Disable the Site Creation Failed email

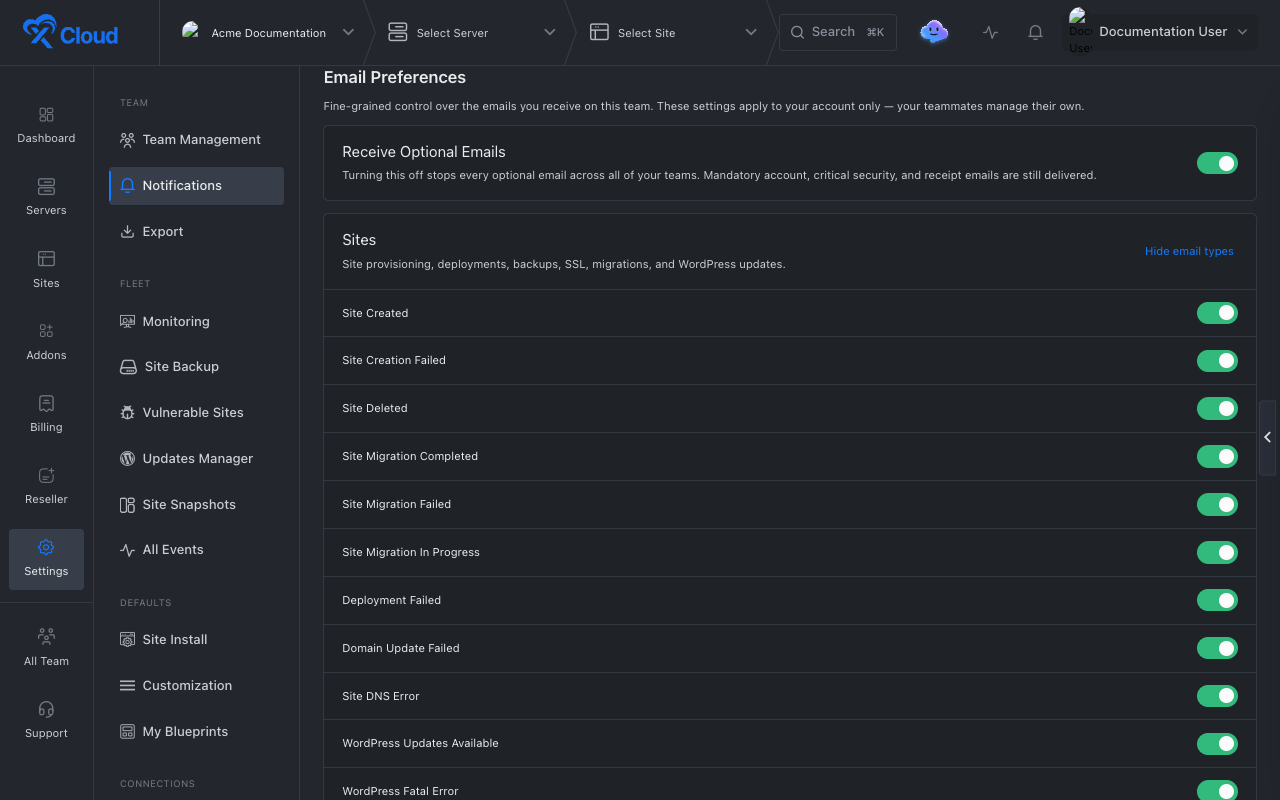click(x=1217, y=360)
